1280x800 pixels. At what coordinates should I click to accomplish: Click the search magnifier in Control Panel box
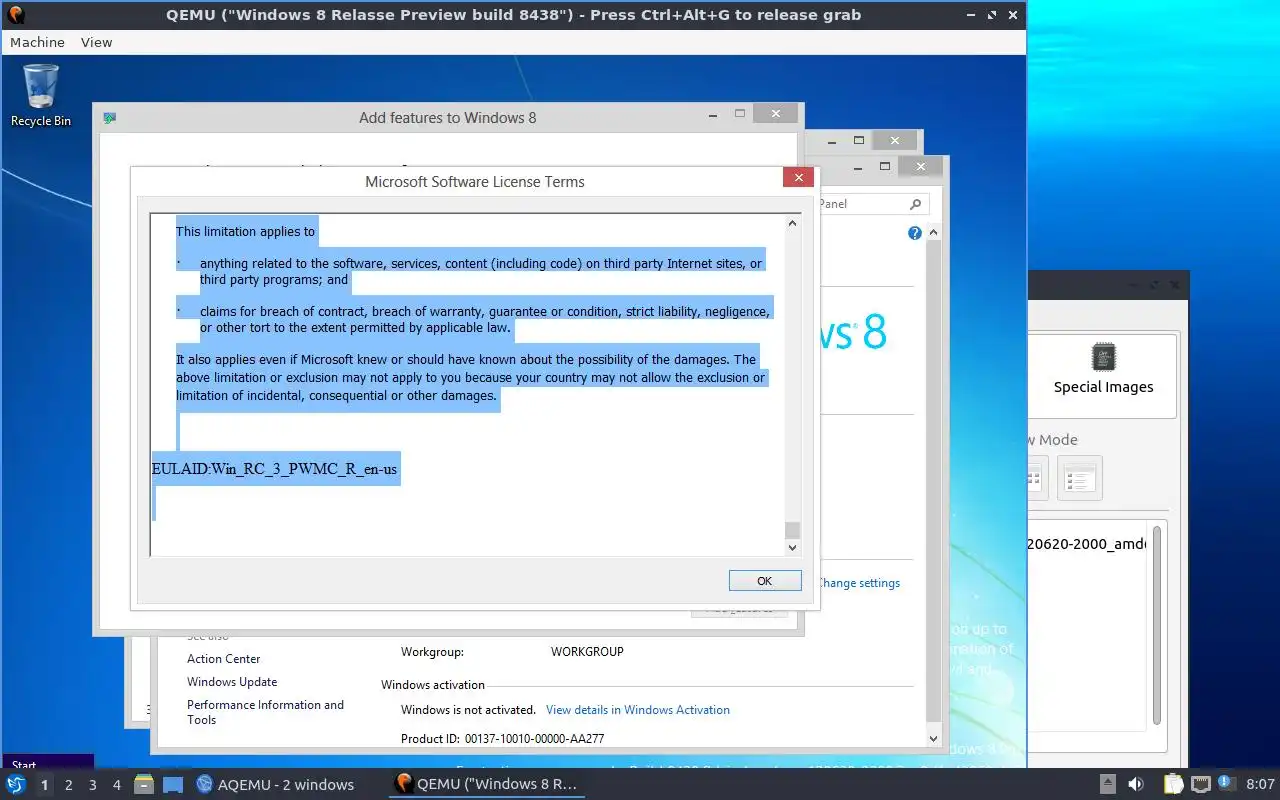click(x=915, y=204)
